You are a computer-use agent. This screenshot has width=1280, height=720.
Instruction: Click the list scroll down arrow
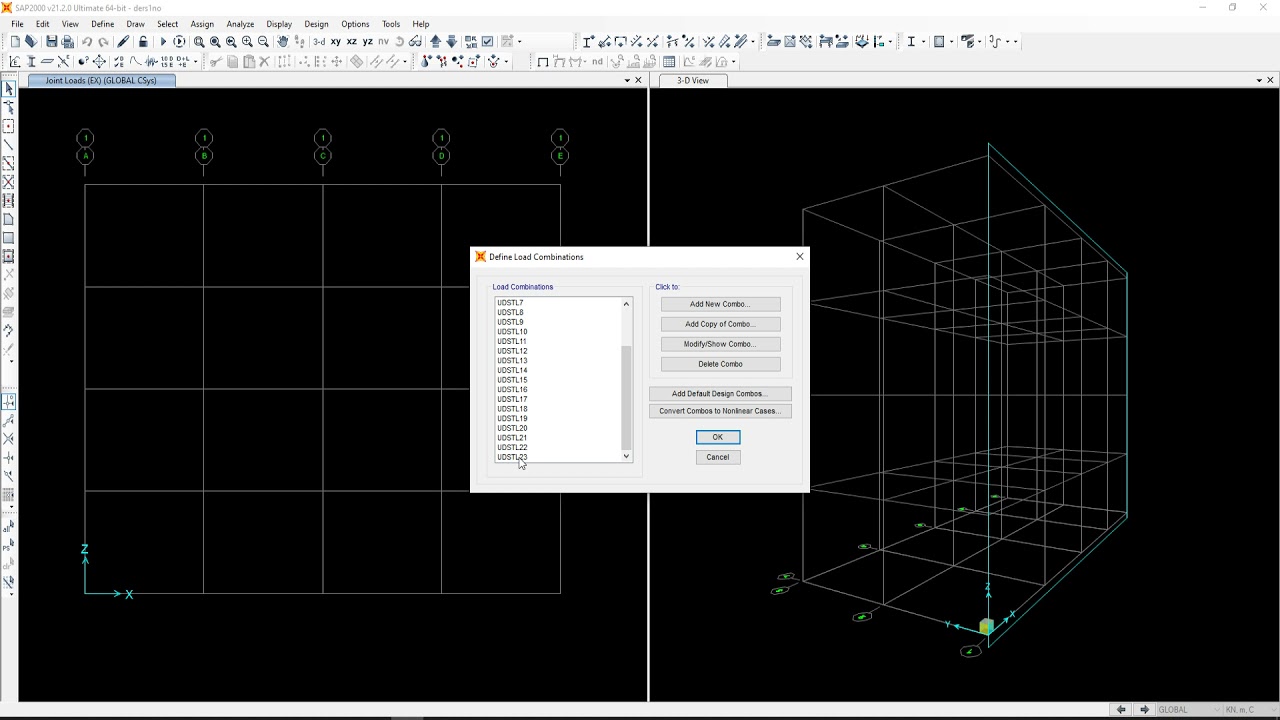click(627, 456)
